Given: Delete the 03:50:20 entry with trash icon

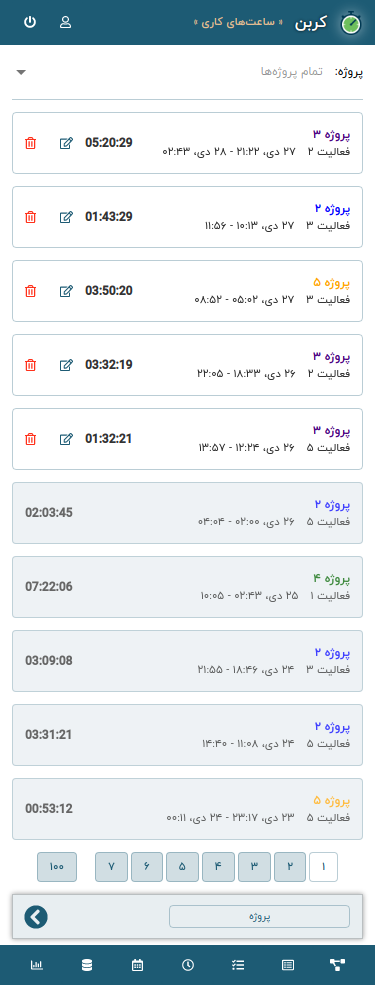Looking at the screenshot, I should (30, 291).
